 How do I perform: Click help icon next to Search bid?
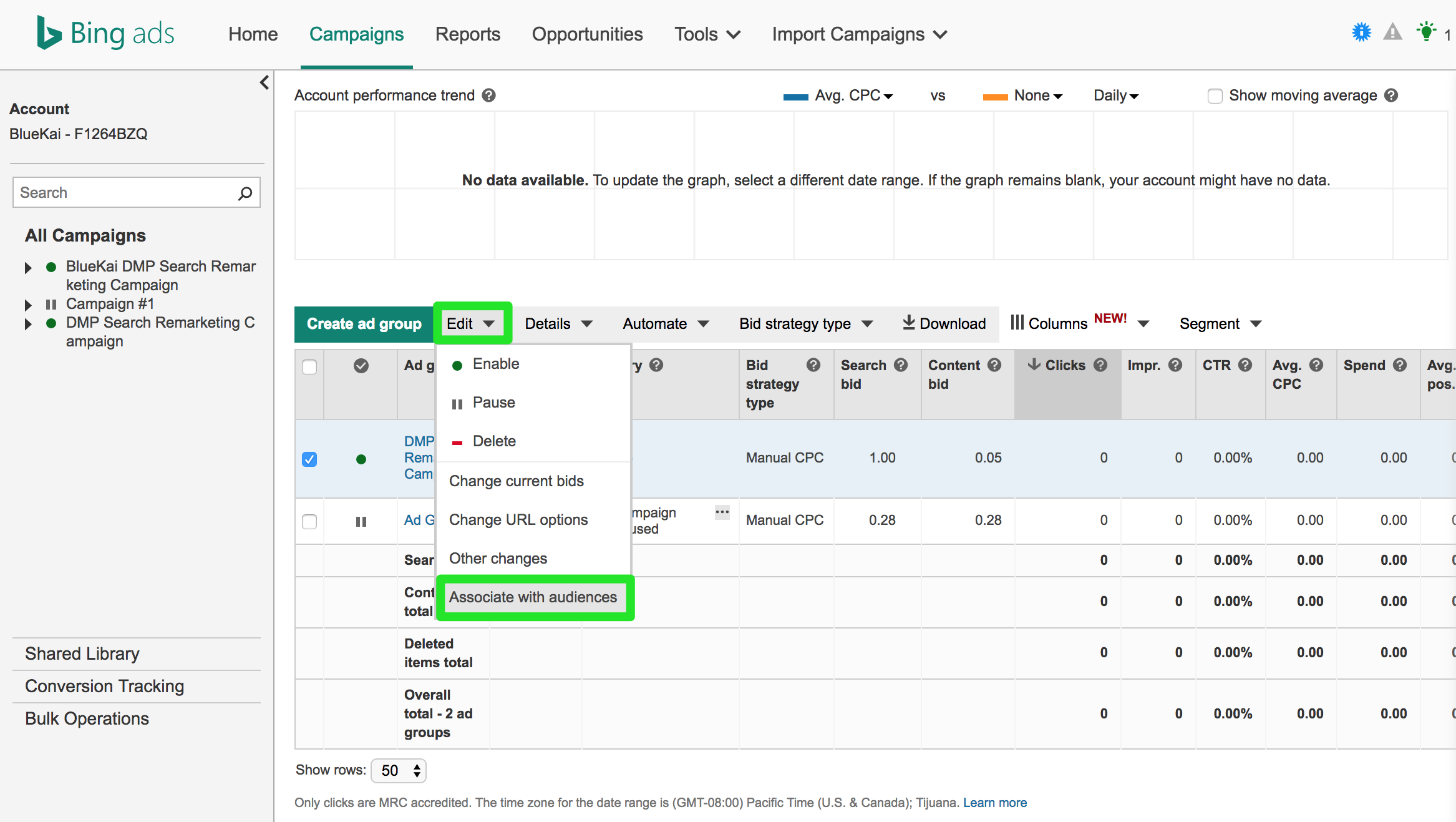click(x=900, y=365)
